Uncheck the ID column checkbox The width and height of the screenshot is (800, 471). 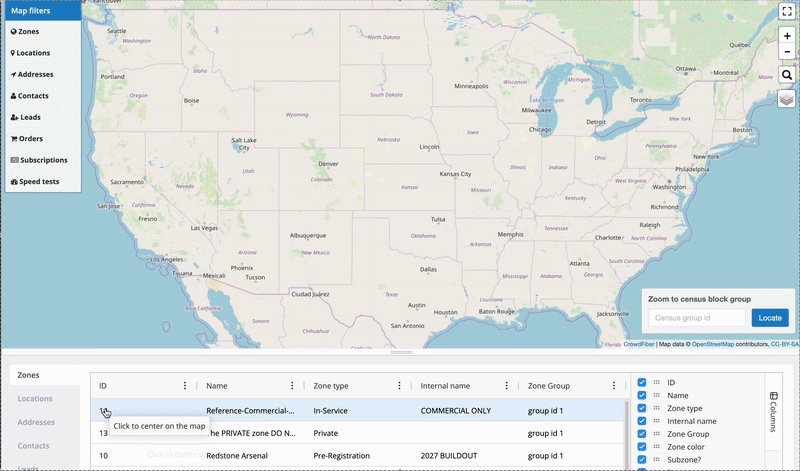(x=642, y=383)
